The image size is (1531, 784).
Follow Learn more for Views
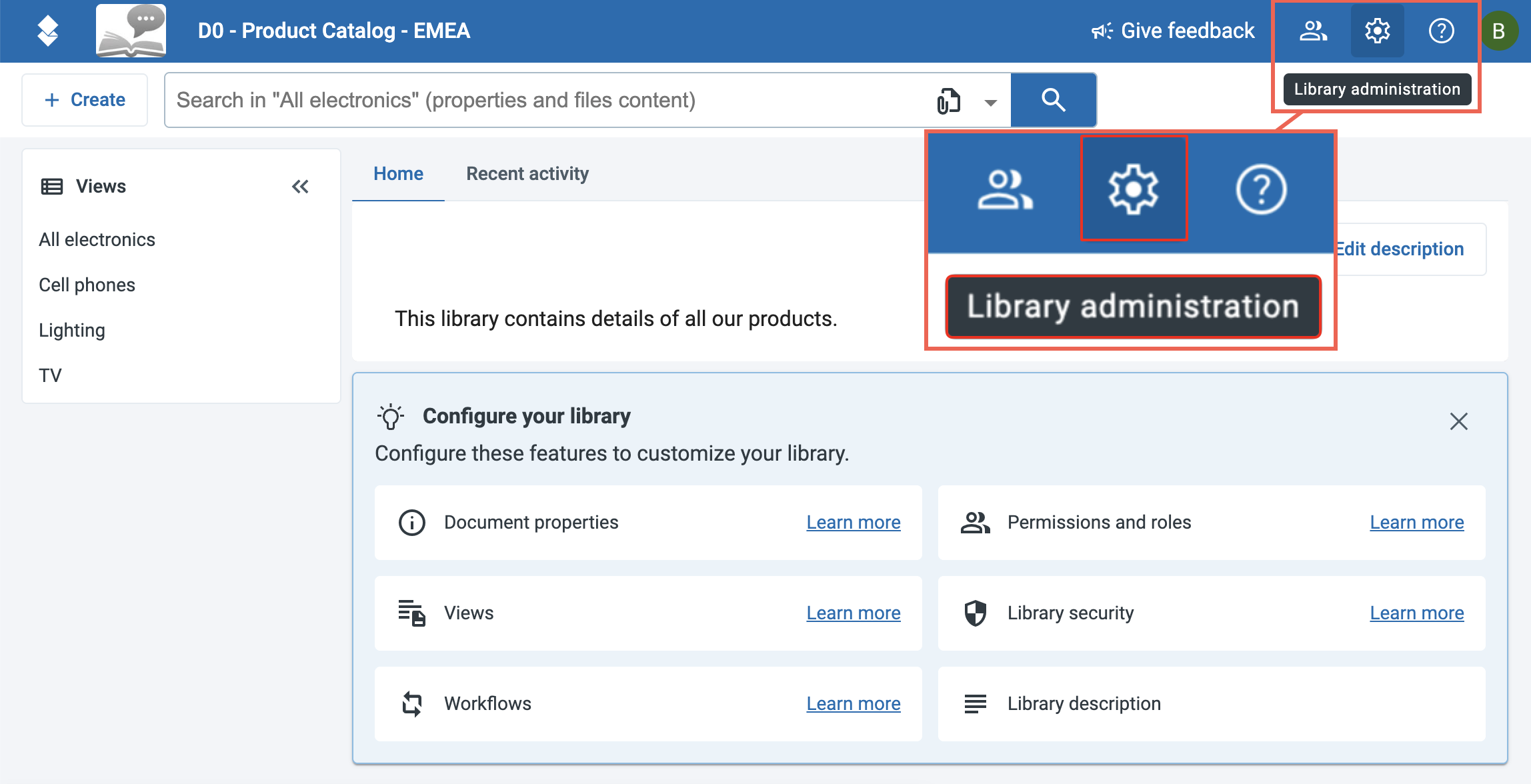854,613
